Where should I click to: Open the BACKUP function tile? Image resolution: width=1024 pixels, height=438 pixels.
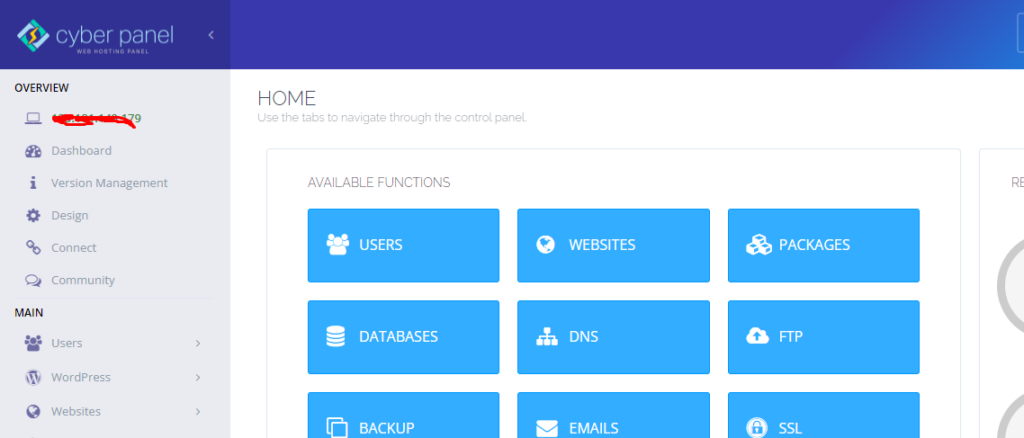[x=403, y=418]
